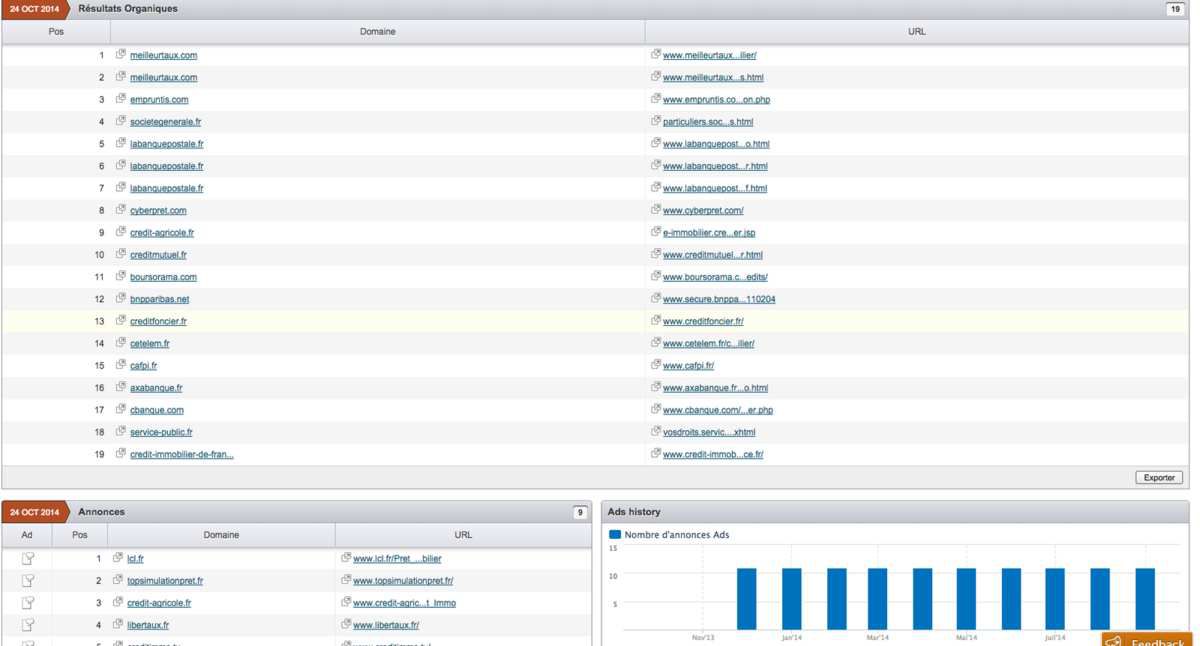Click the 24 OCT 2014 date tag beside Annonces

tap(34, 512)
